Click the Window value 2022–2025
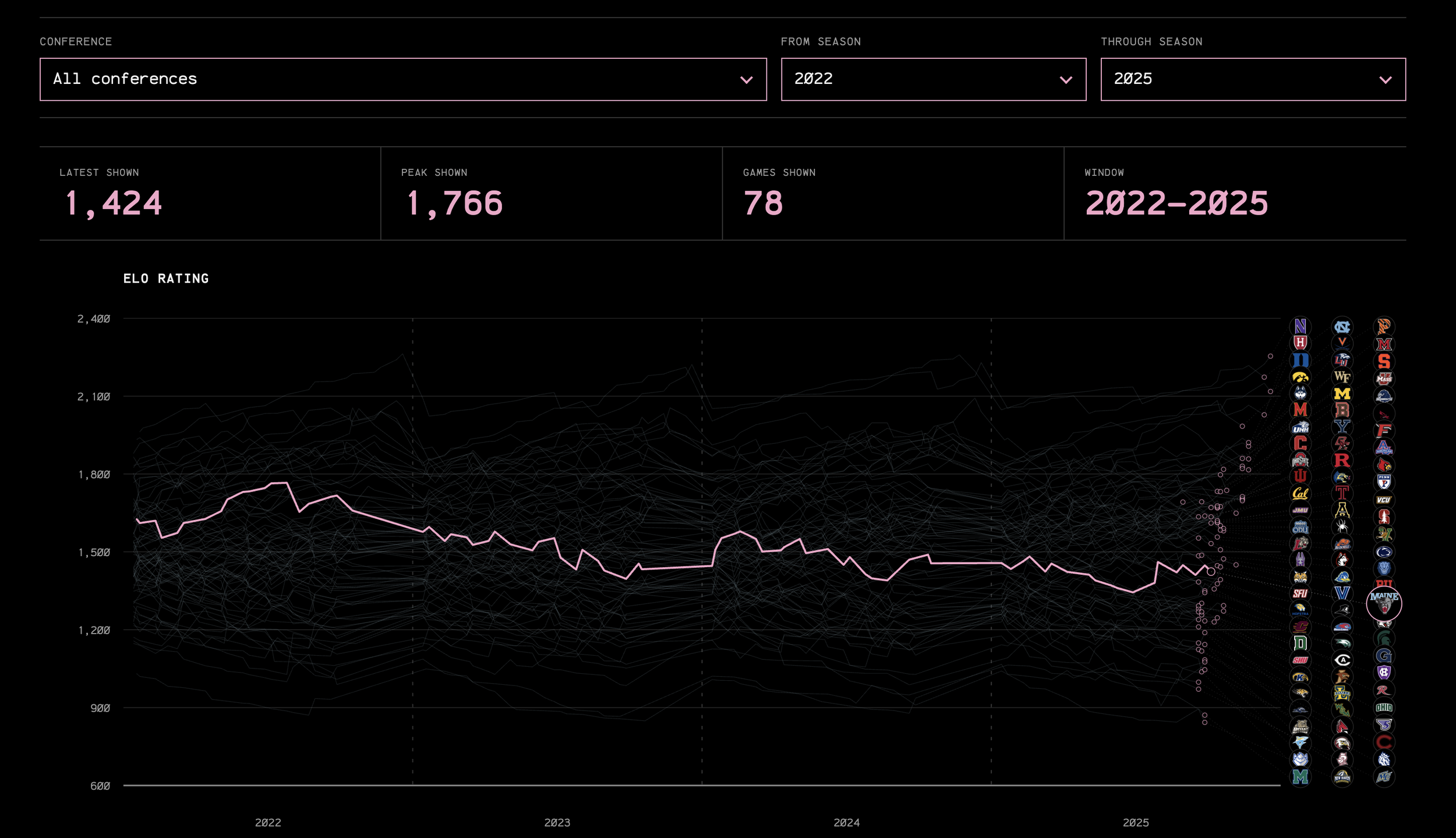Image resolution: width=1456 pixels, height=838 pixels. click(1176, 203)
